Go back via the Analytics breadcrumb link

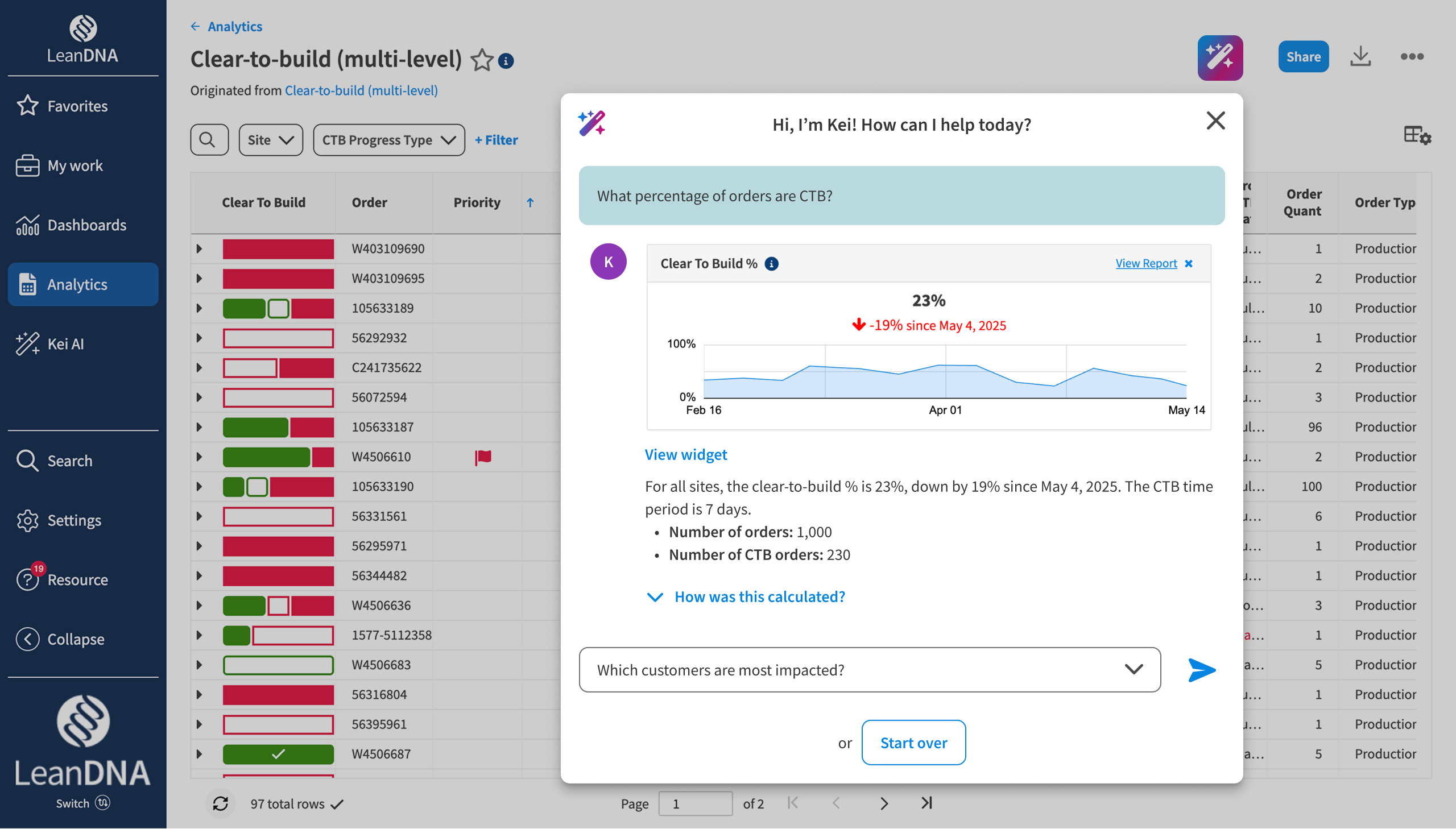(x=234, y=26)
